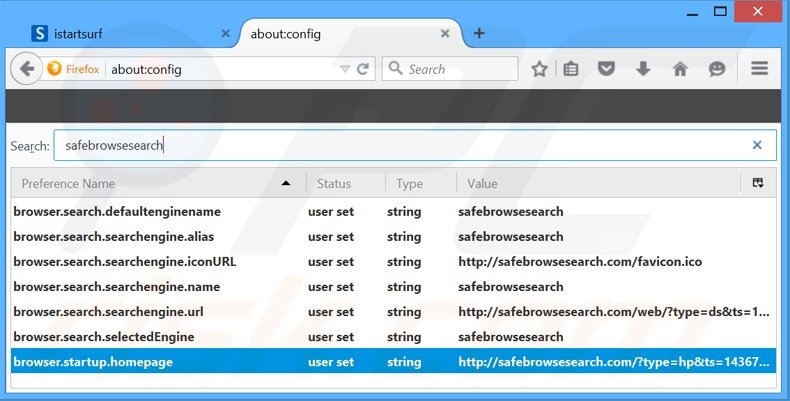The height and width of the screenshot is (401, 790).
Task: Close the Firefox window
Action: point(758,11)
